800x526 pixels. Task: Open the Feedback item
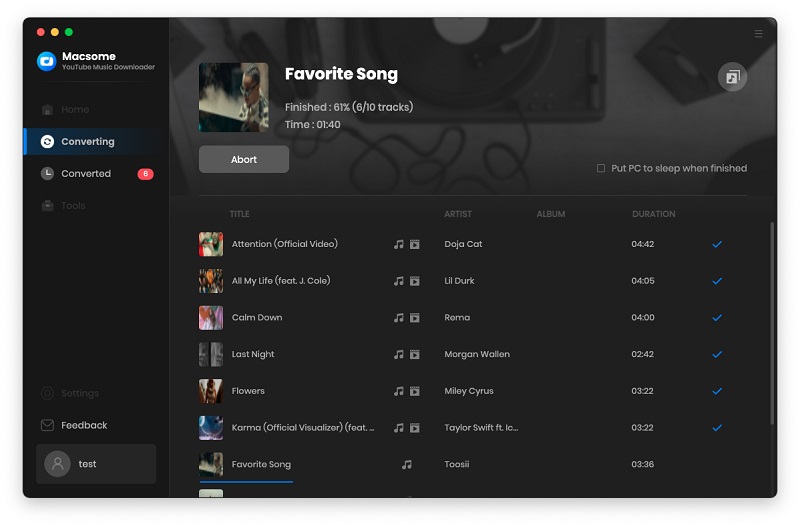click(95, 425)
